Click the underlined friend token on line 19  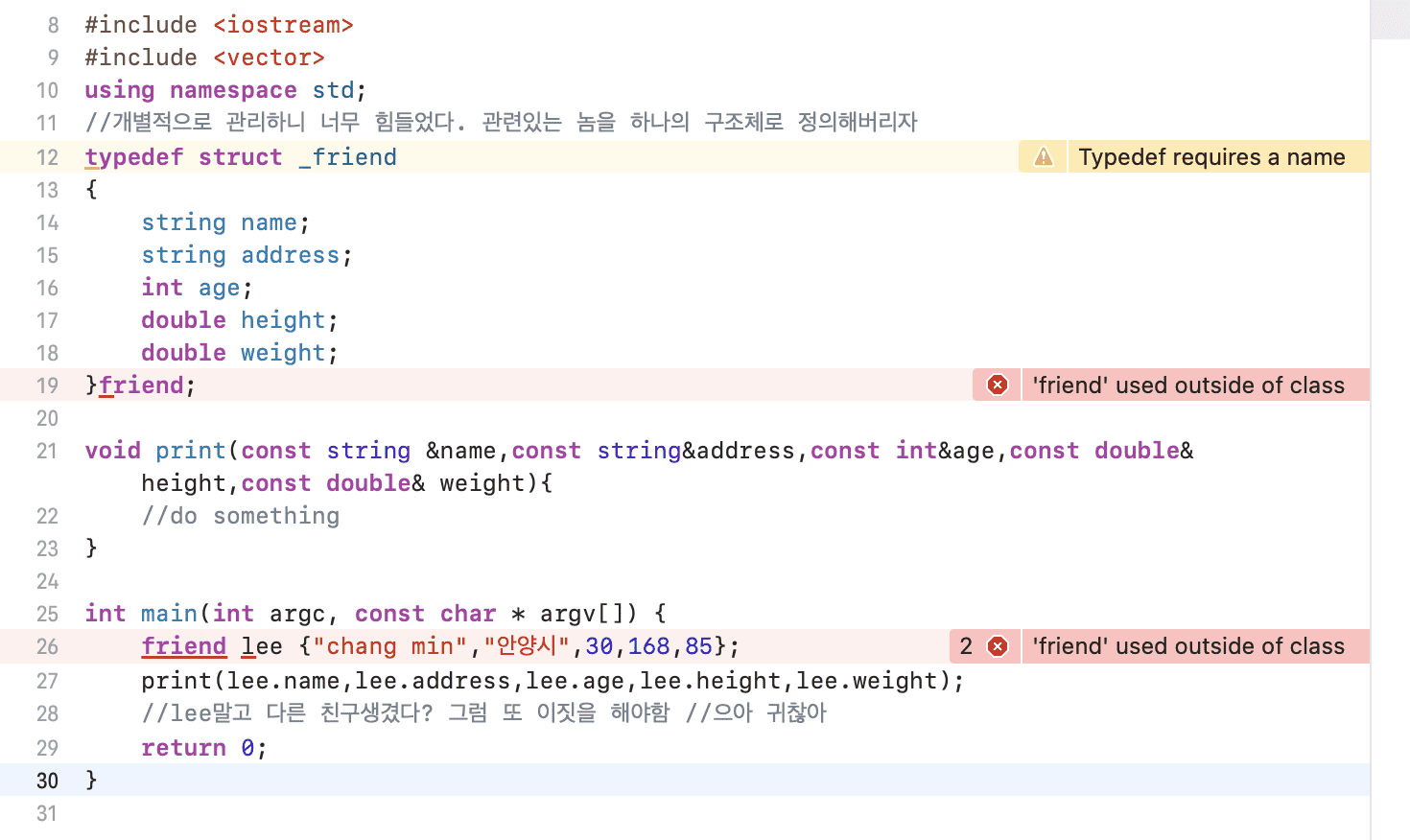click(142, 385)
